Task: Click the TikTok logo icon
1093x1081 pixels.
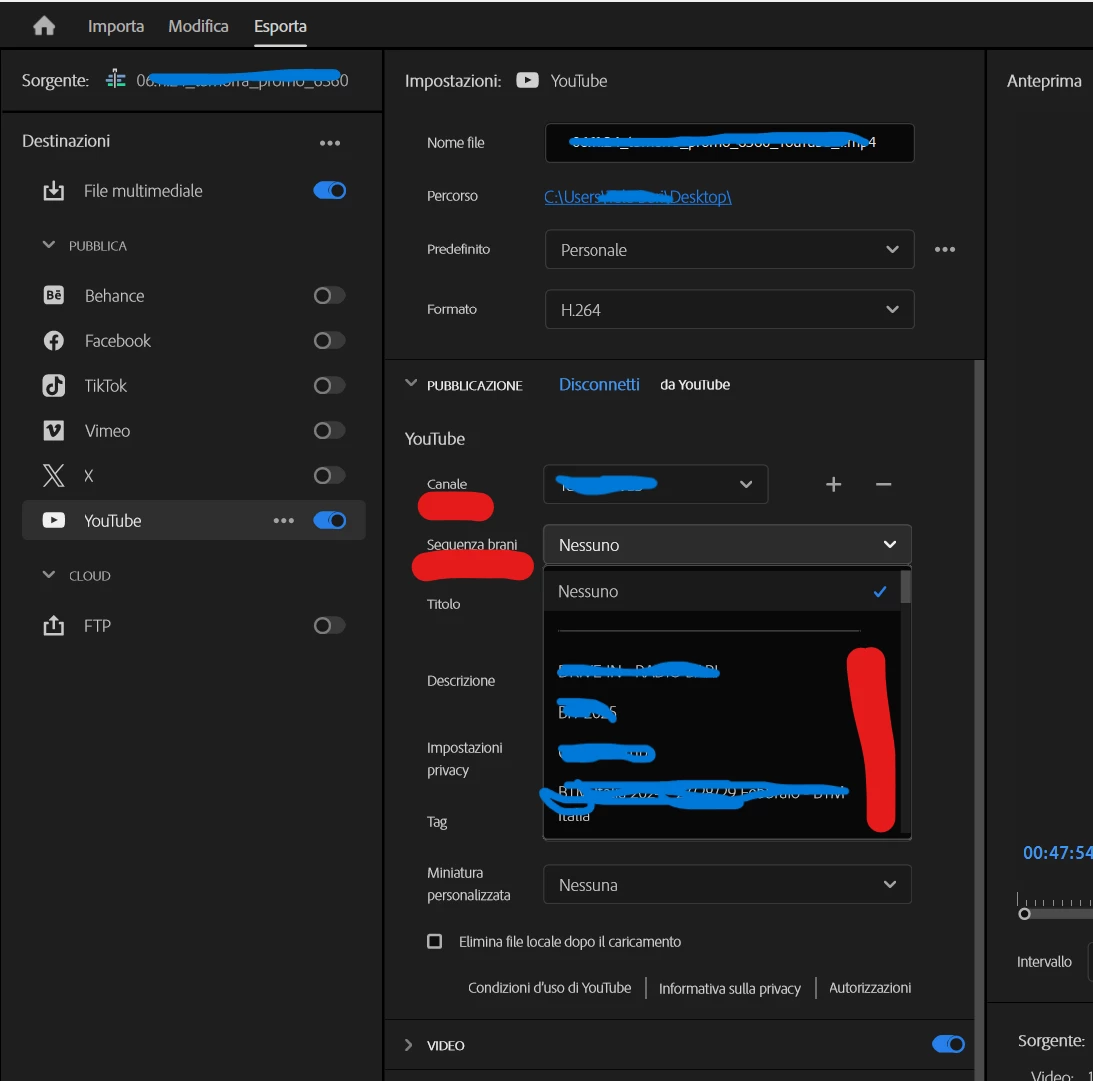Action: (x=54, y=385)
